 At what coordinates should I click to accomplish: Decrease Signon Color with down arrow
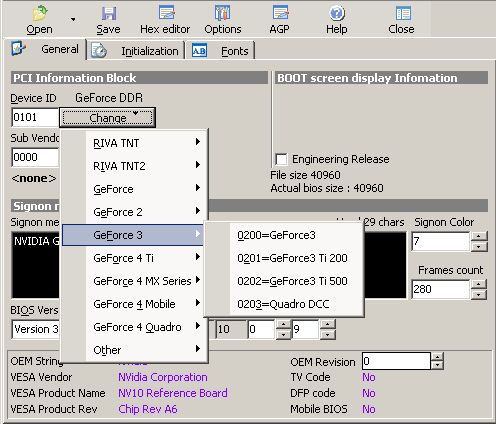click(x=479, y=247)
